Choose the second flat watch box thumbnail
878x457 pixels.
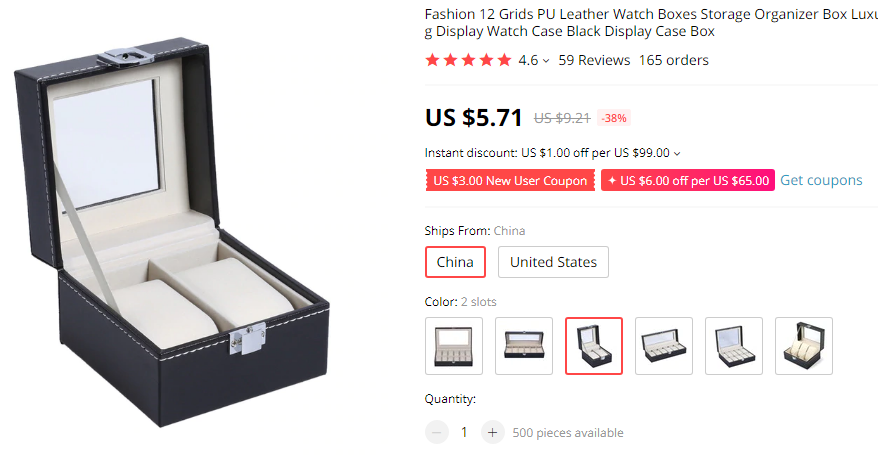tap(524, 346)
